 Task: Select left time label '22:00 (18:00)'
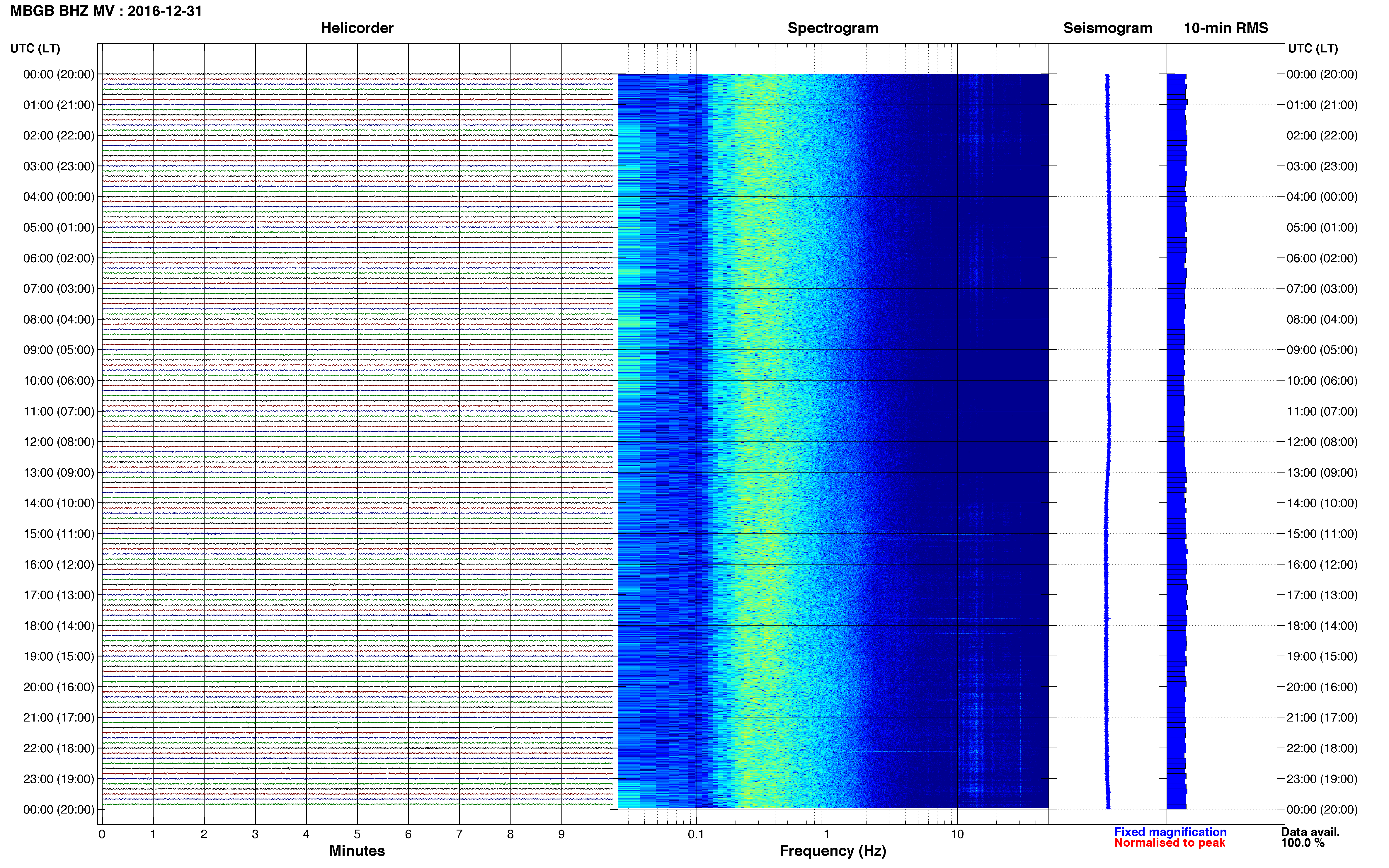[x=59, y=748]
